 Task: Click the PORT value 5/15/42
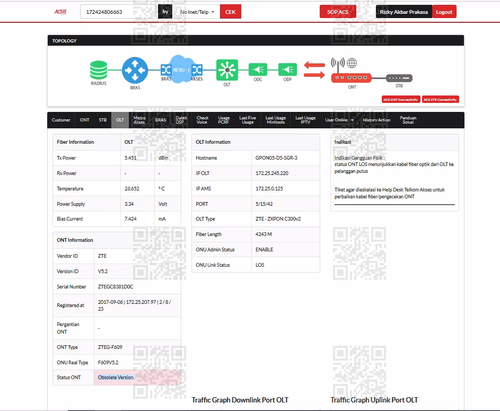click(264, 204)
